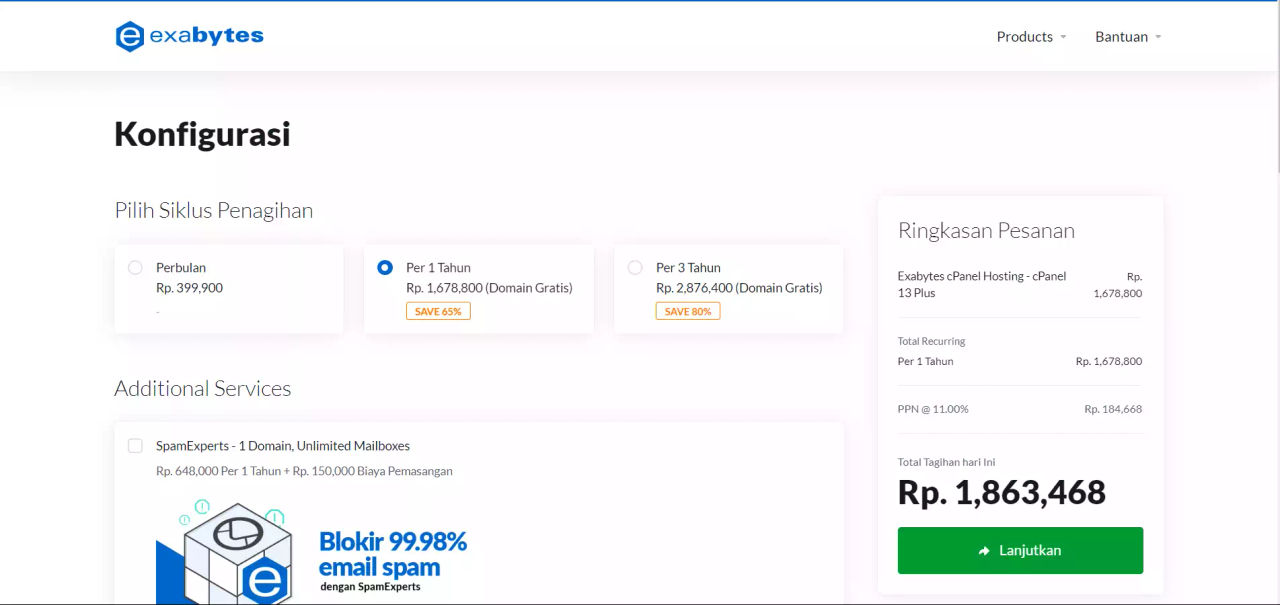Click the SAVE 65% badge

[438, 311]
